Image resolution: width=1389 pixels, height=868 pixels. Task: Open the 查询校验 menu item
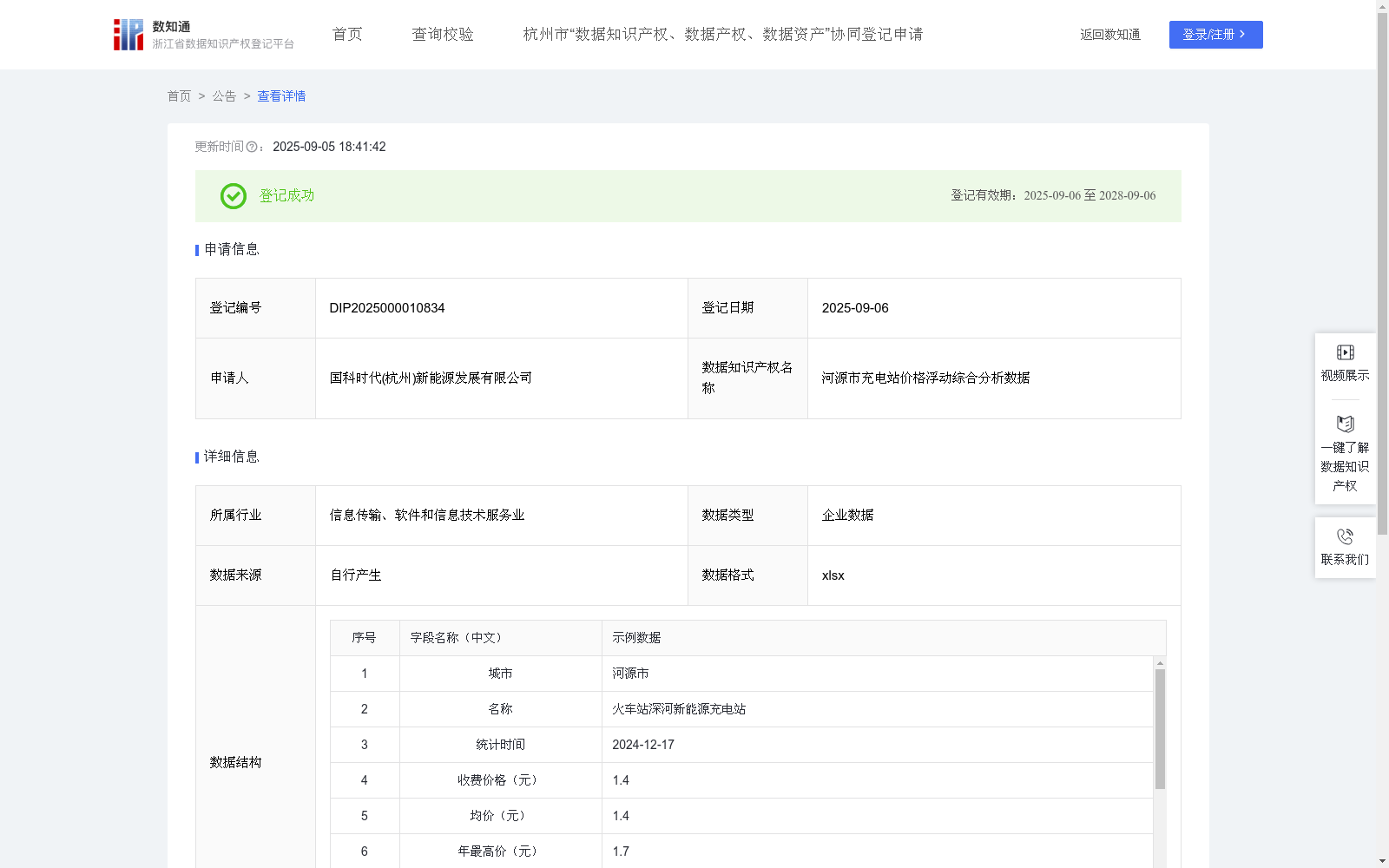click(442, 34)
